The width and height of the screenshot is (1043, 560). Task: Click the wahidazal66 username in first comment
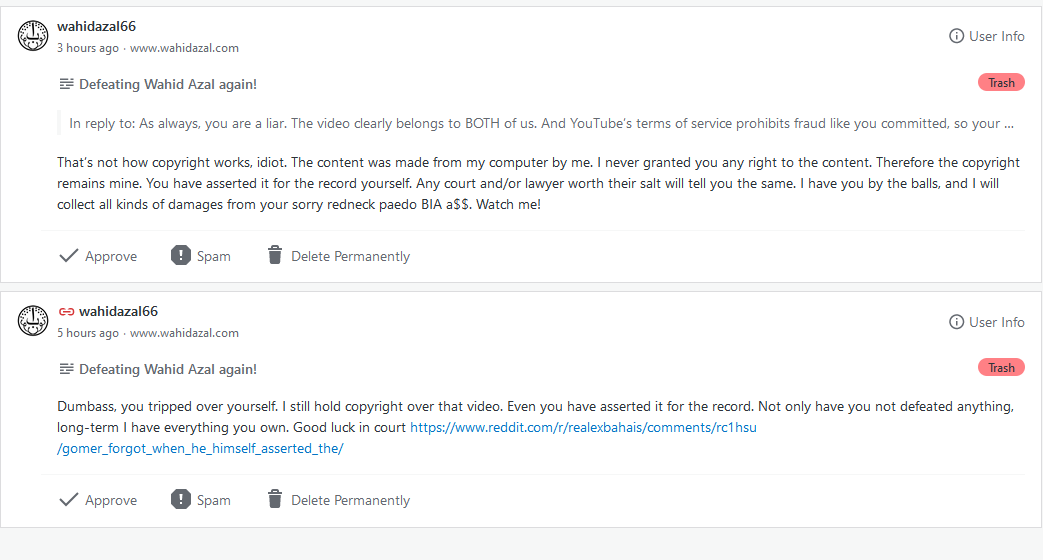pyautogui.click(x=96, y=26)
